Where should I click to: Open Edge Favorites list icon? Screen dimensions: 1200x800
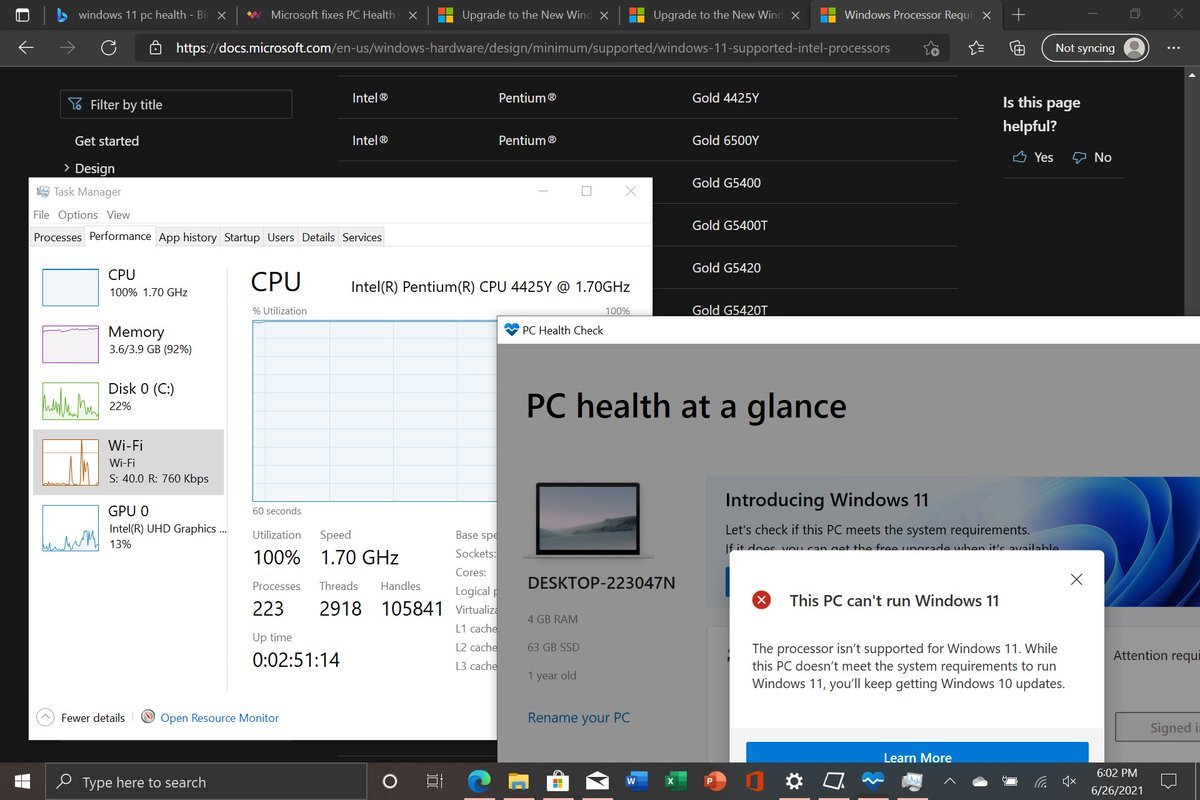click(x=977, y=48)
